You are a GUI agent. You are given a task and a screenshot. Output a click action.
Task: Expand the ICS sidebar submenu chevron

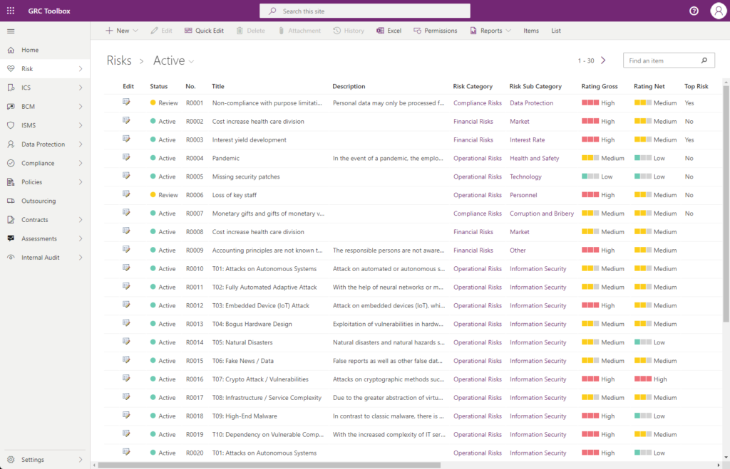[x=81, y=88]
